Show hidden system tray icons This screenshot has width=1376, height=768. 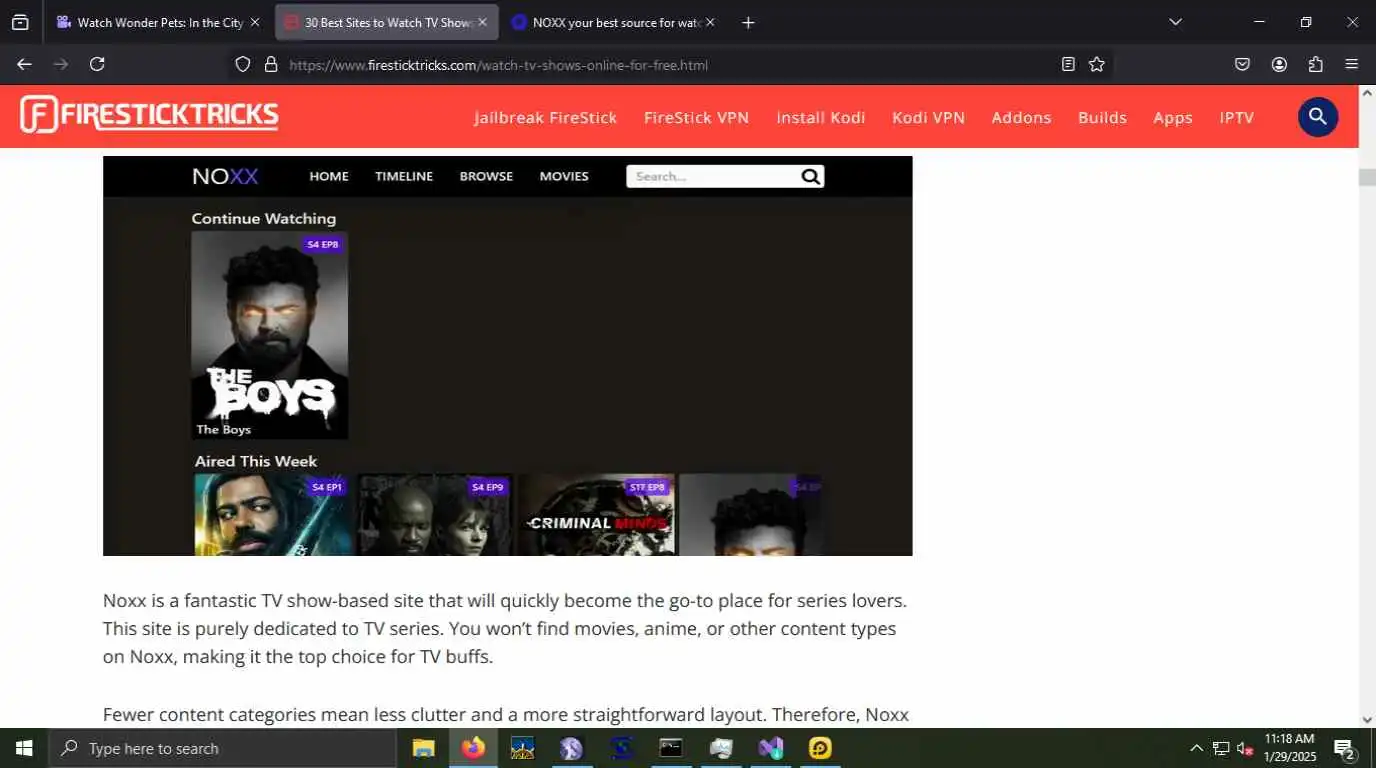click(x=1196, y=748)
